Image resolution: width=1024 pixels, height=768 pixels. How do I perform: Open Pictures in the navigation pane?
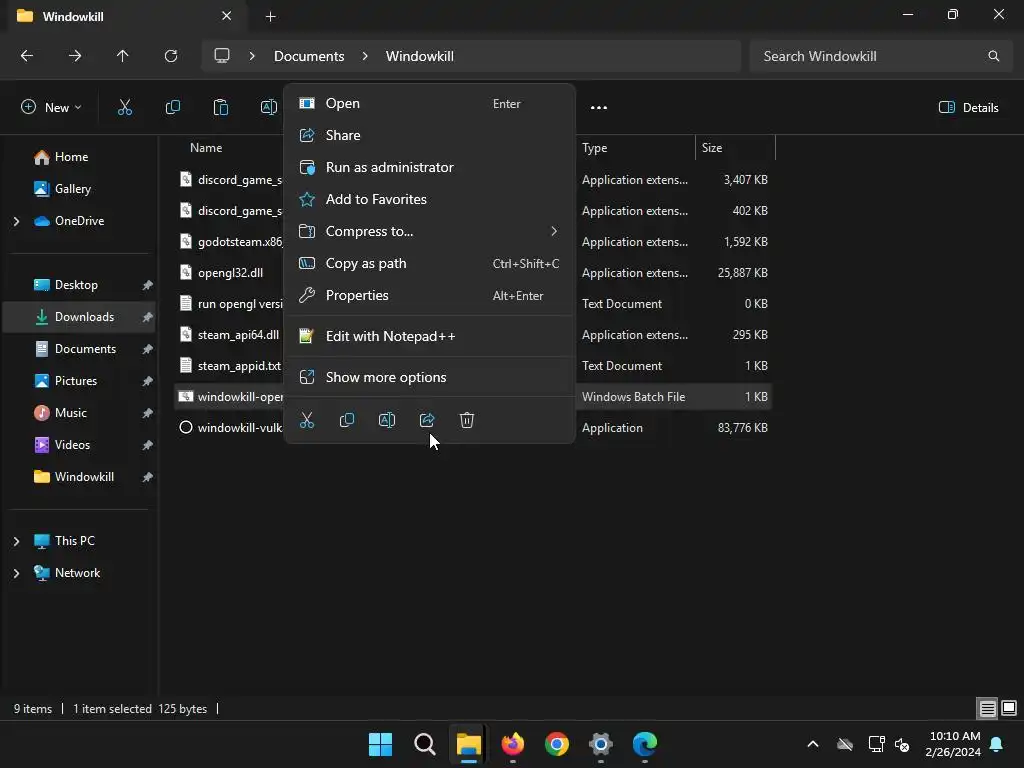pyautogui.click(x=76, y=381)
